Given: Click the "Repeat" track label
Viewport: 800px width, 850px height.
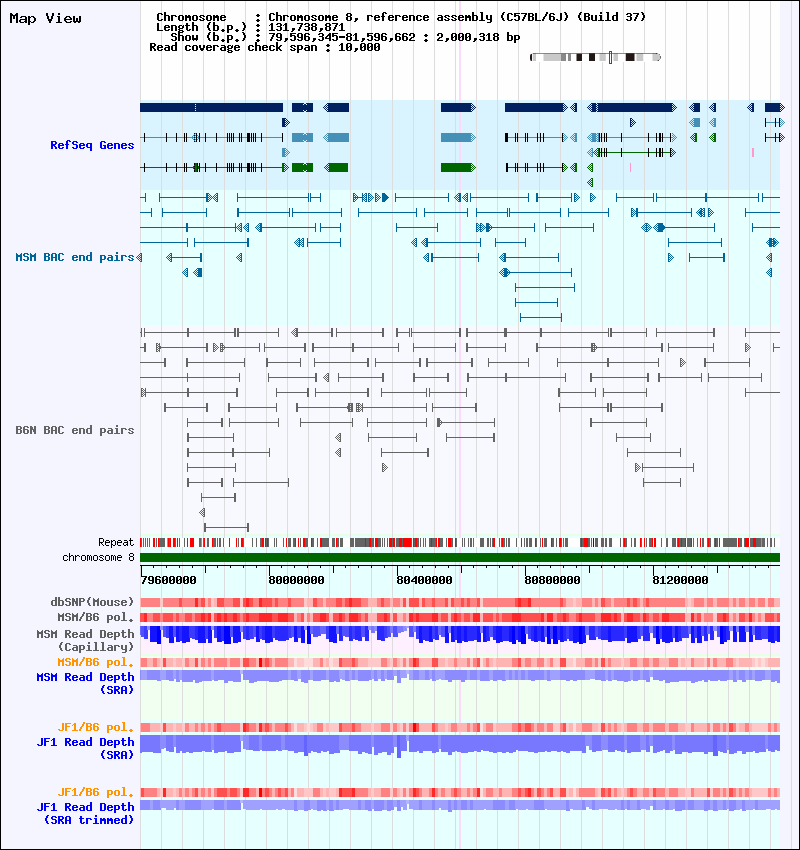Looking at the screenshot, I should coord(116,542).
